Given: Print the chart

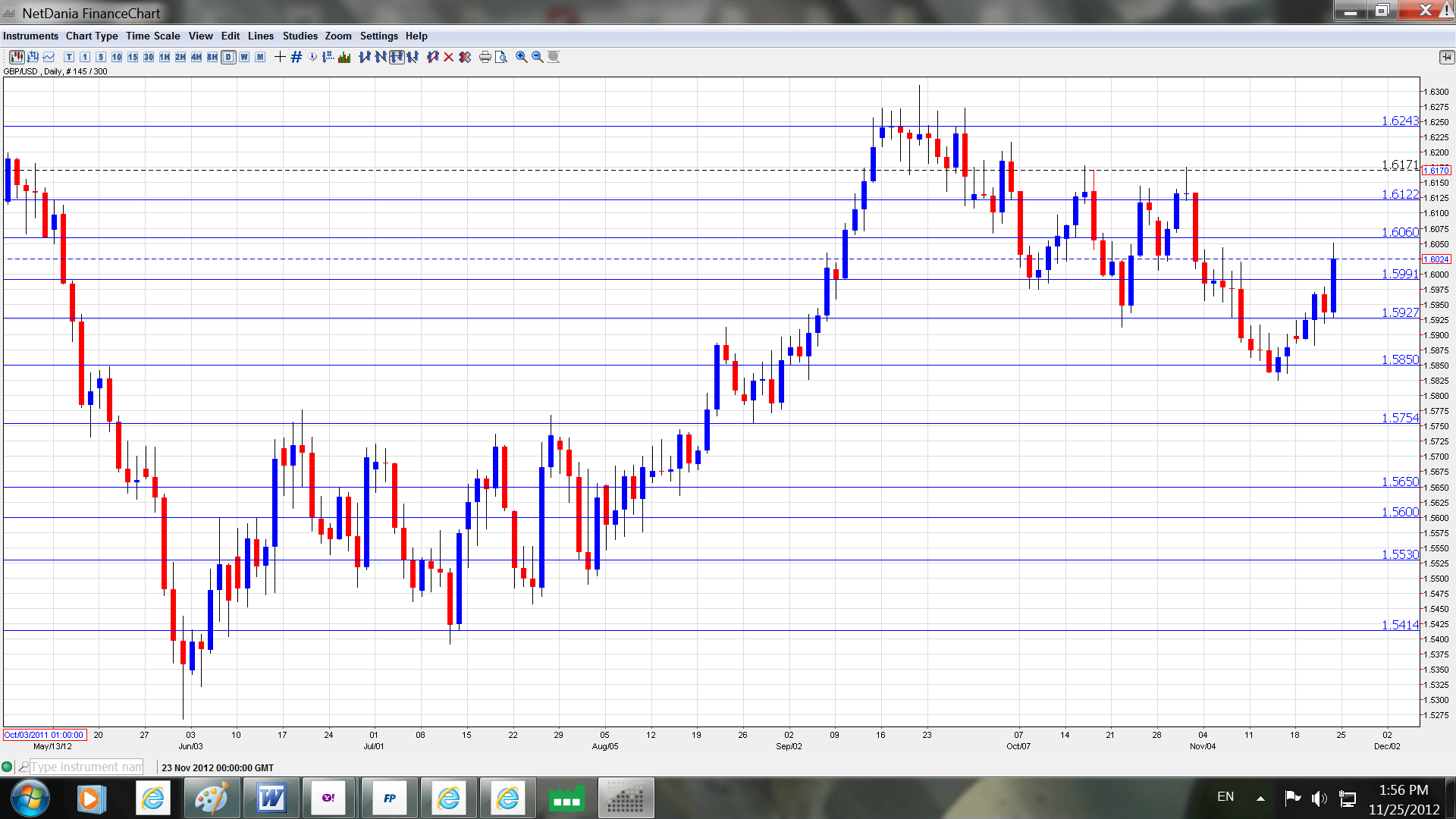Looking at the screenshot, I should pyautogui.click(x=485, y=57).
